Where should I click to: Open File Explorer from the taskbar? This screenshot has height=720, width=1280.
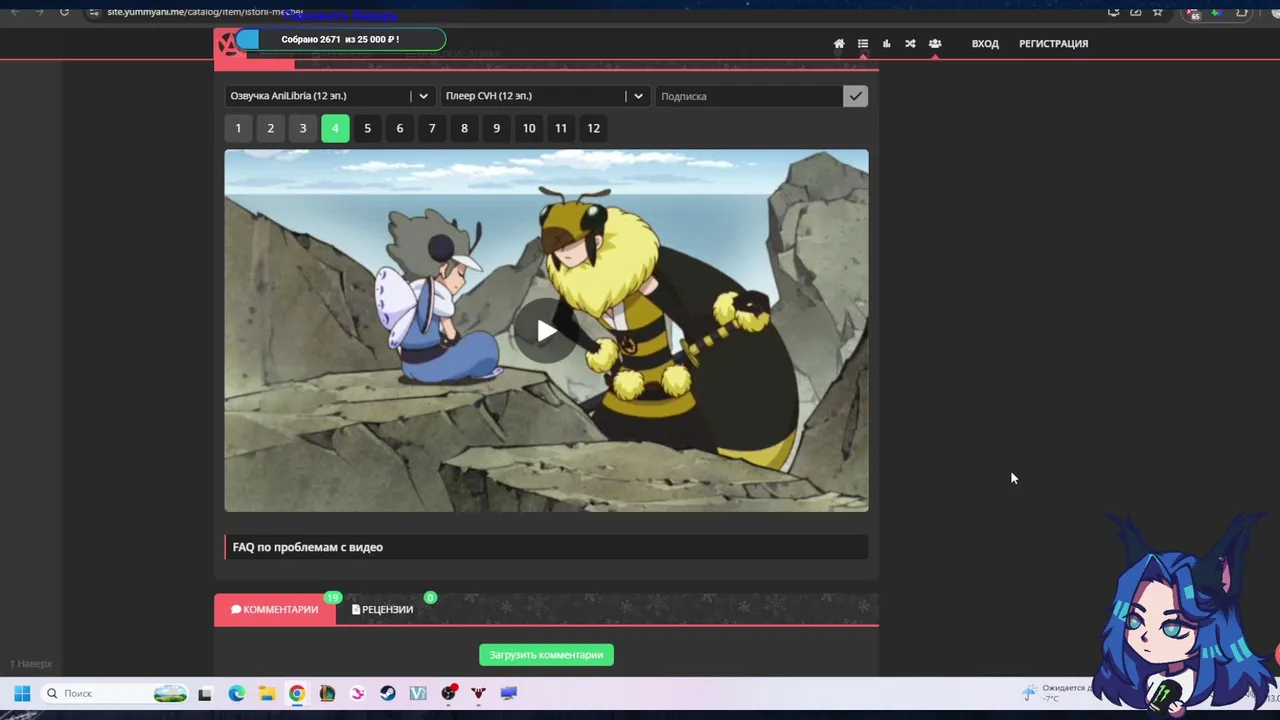pos(267,693)
